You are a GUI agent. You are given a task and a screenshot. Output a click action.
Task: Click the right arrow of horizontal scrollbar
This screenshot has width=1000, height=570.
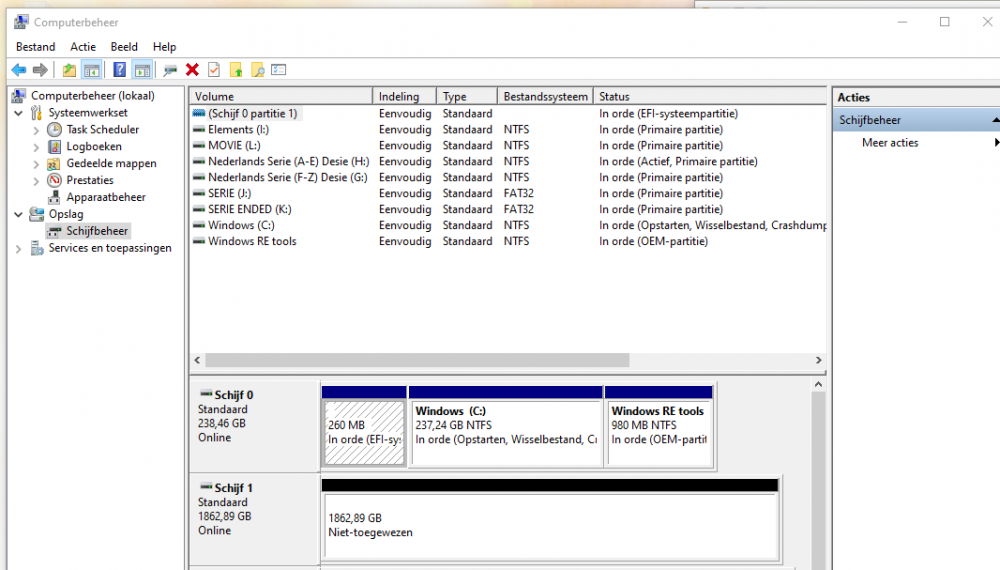click(x=818, y=360)
